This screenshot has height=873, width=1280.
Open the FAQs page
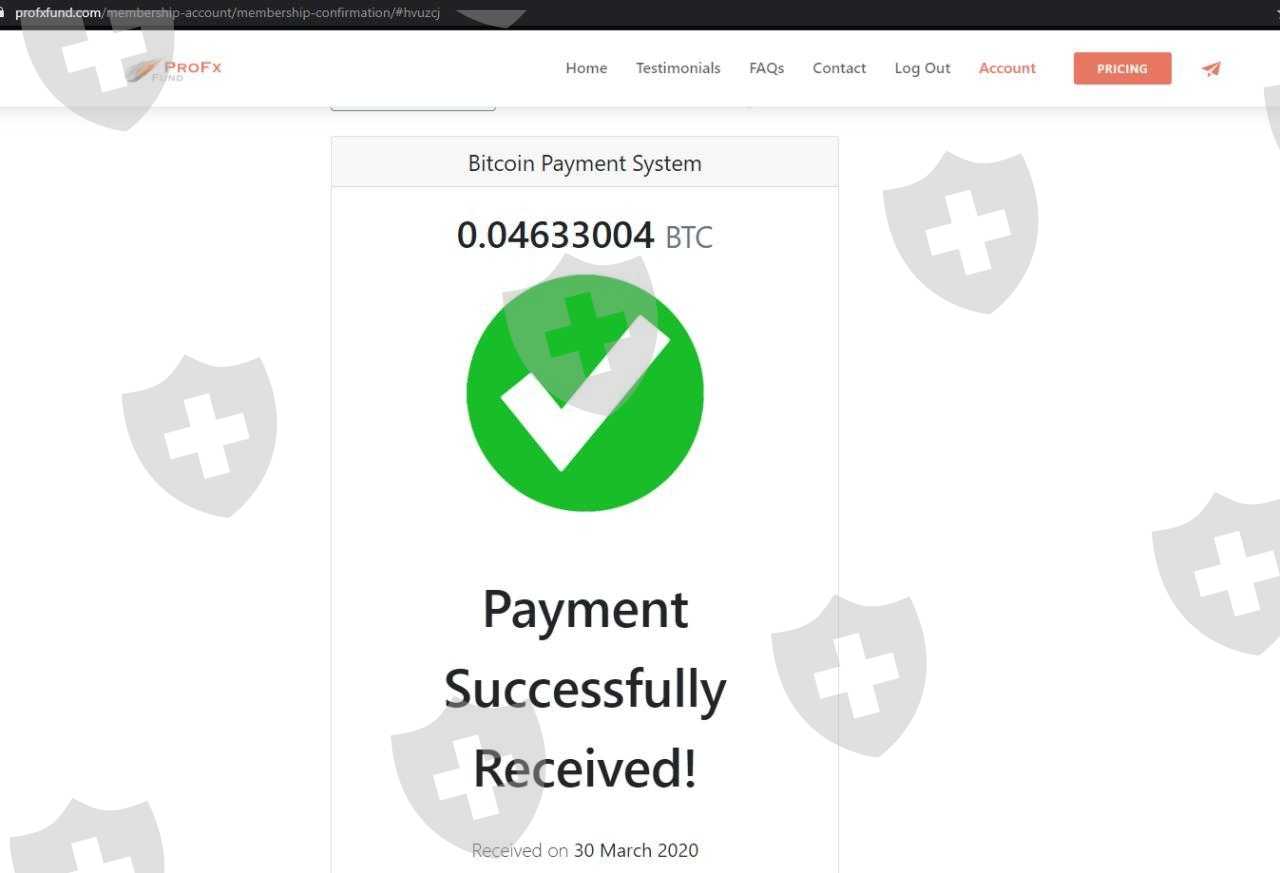[x=766, y=68]
